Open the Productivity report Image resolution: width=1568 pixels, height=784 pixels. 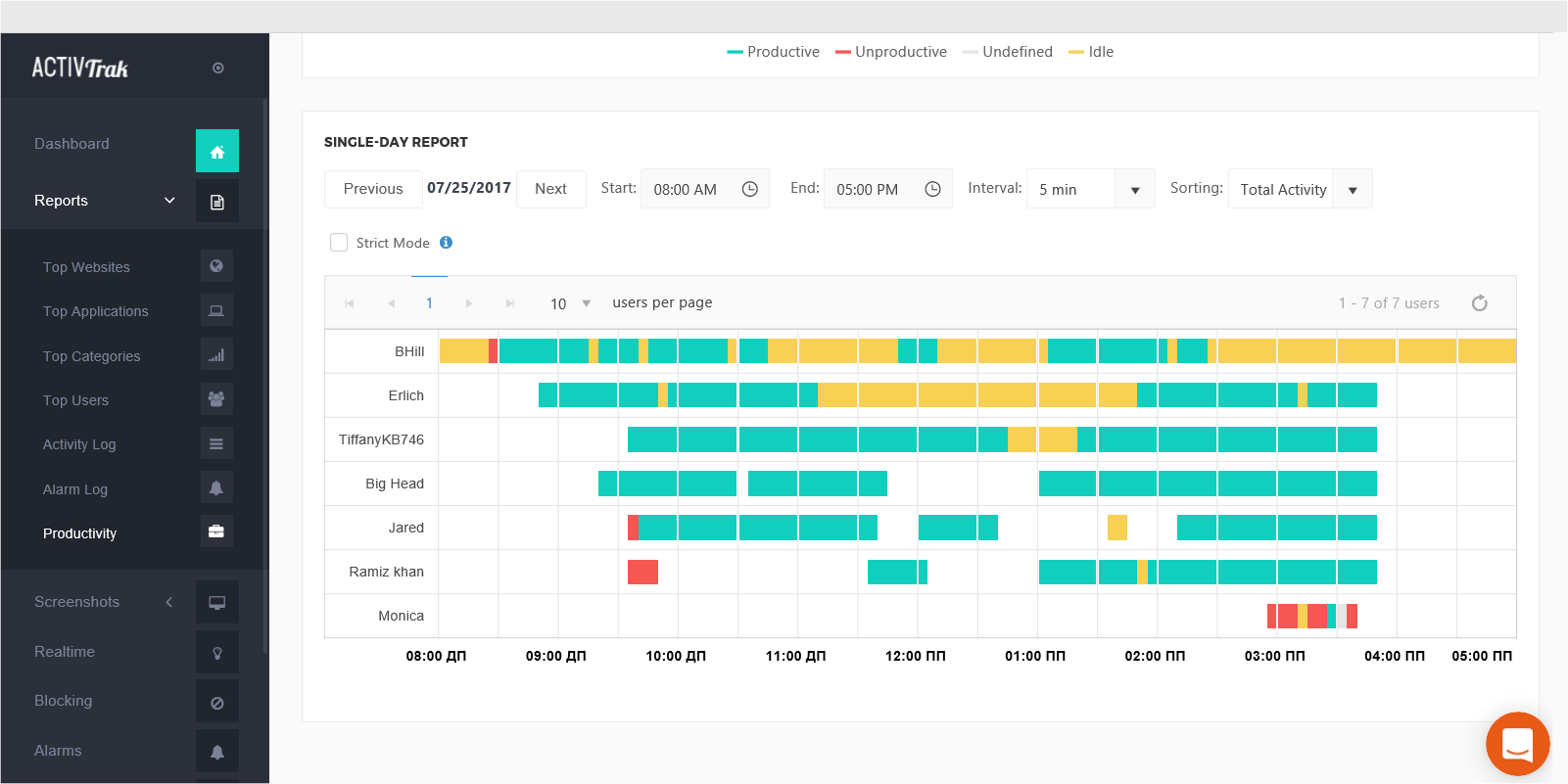(79, 533)
